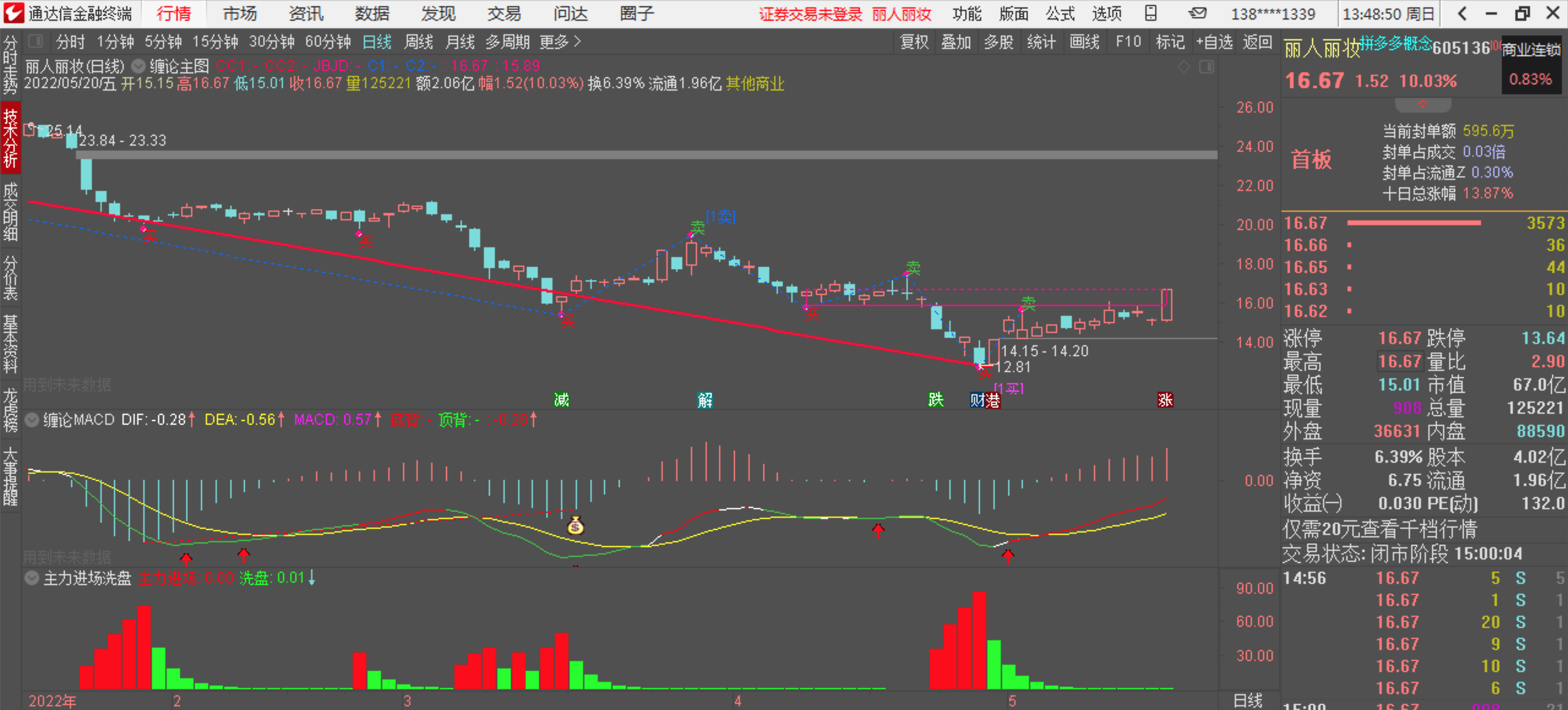Click the back arrow beside the clock

[x=1463, y=13]
